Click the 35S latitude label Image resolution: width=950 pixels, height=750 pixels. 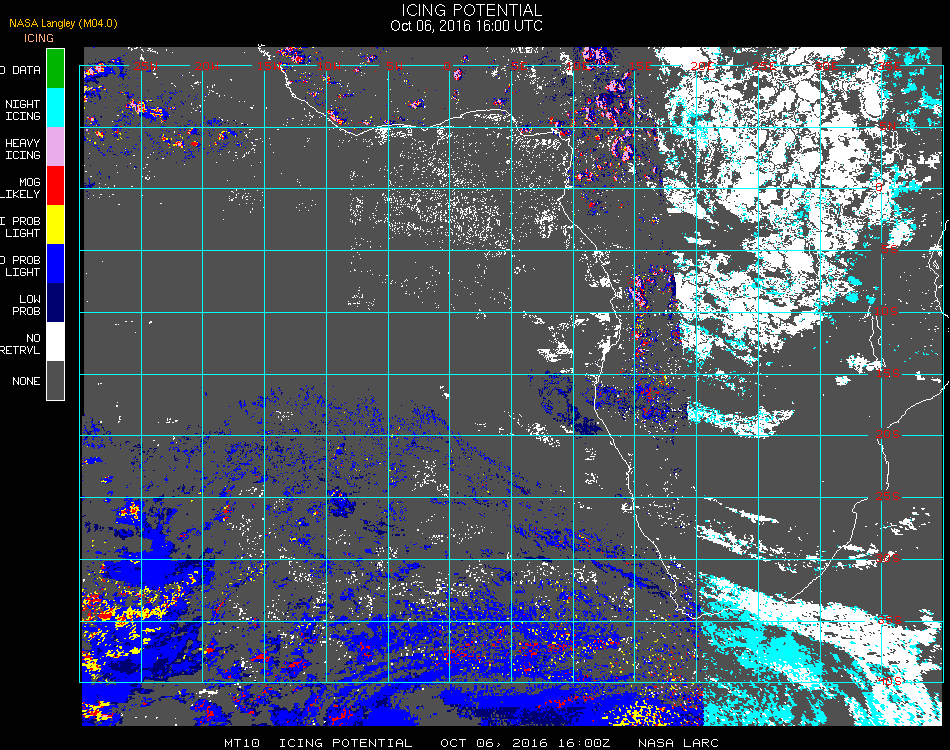[890, 620]
